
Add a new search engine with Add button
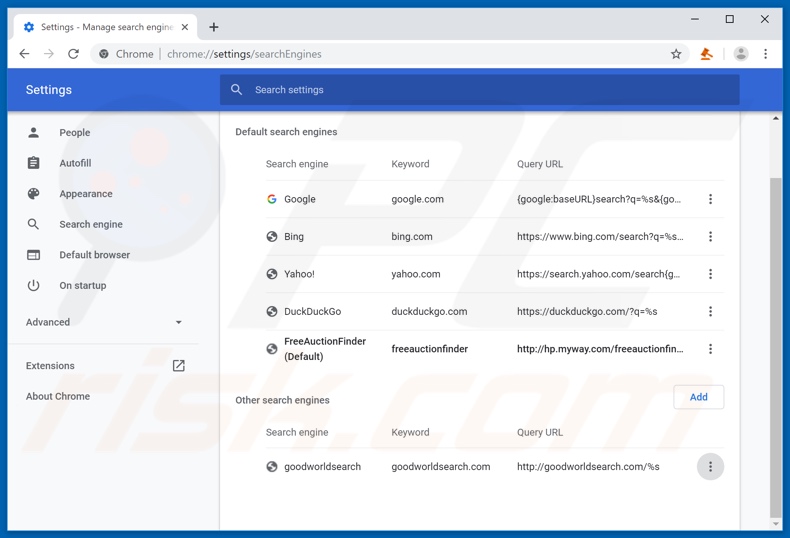click(698, 397)
